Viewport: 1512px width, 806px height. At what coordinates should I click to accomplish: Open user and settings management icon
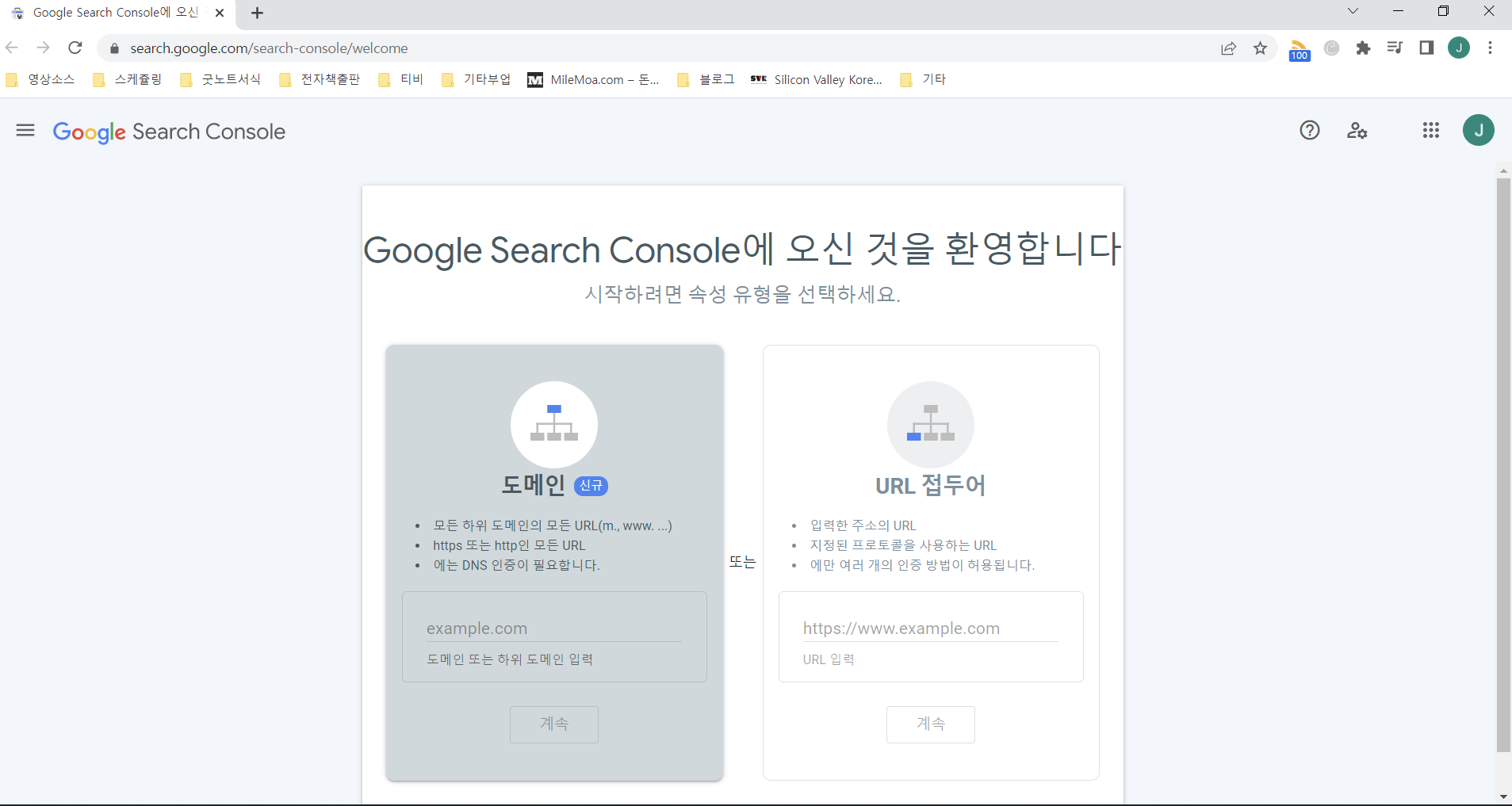1357,131
